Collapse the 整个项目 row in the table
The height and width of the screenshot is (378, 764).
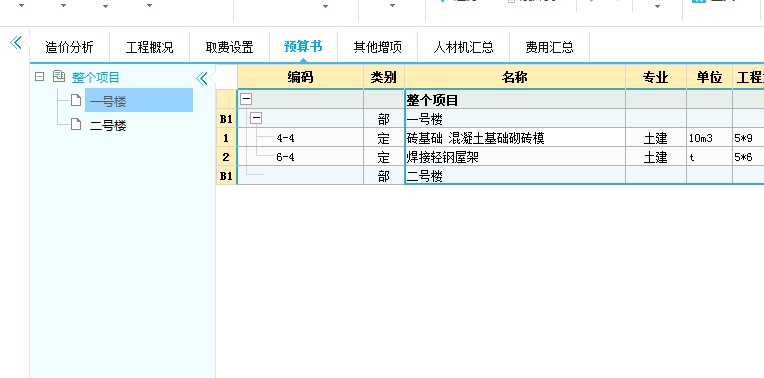[247, 99]
